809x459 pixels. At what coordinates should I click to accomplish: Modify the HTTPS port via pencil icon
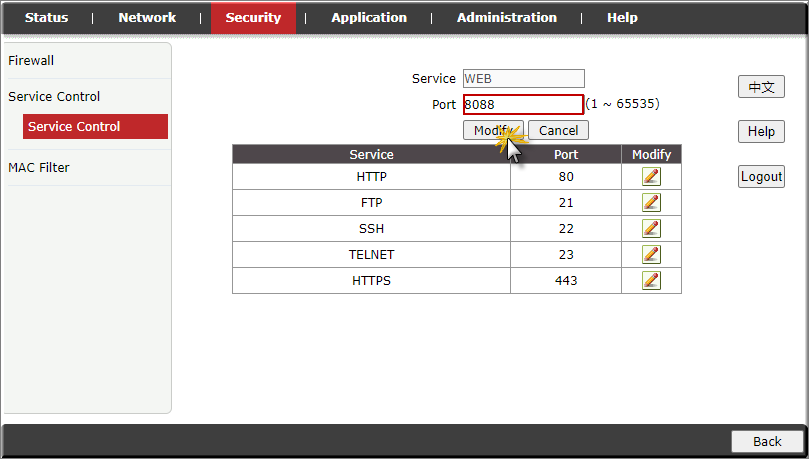(651, 281)
